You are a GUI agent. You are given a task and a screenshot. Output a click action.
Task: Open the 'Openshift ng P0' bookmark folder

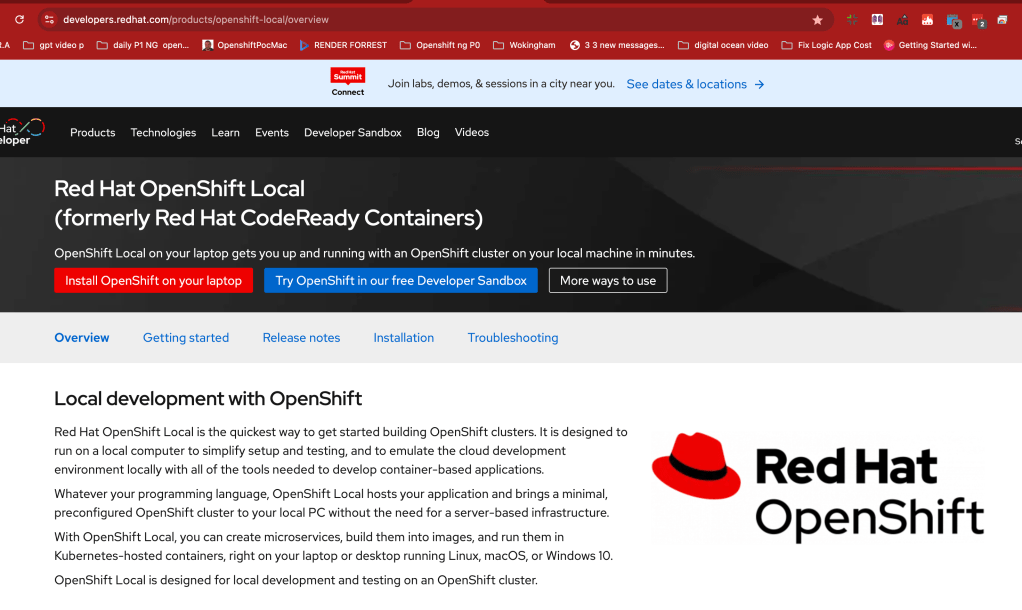[x=440, y=45]
